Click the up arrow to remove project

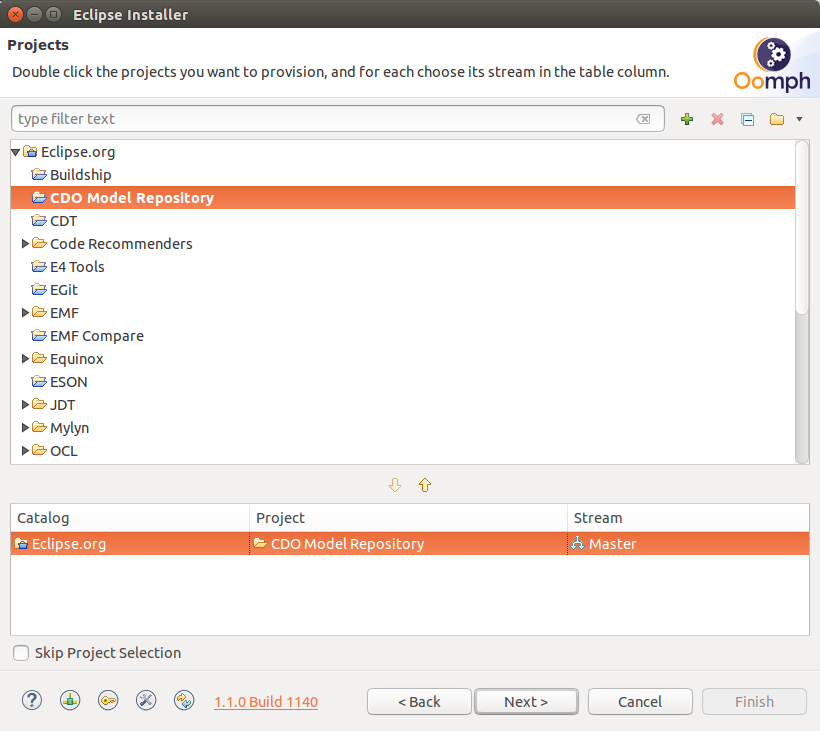click(x=425, y=485)
